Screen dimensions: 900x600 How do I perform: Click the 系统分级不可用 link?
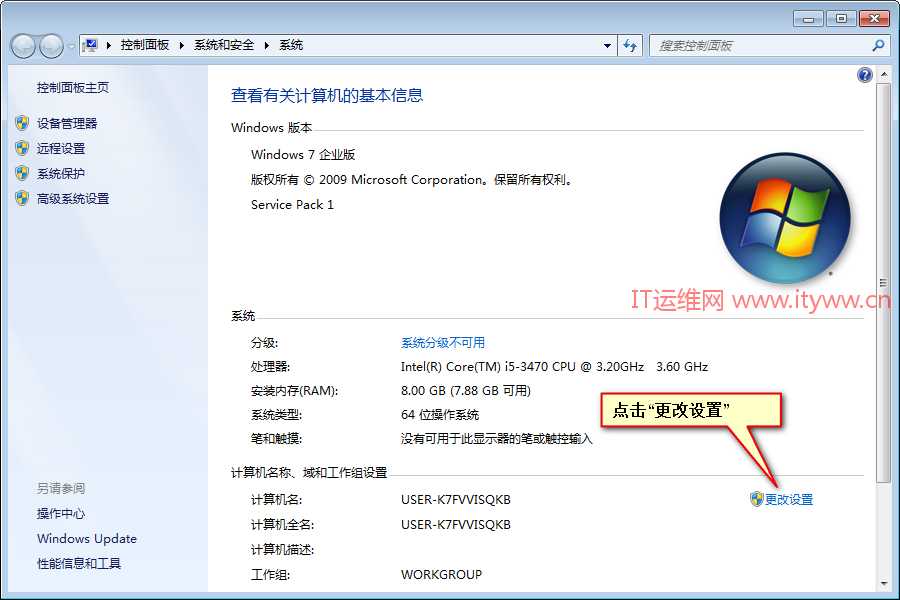point(443,343)
